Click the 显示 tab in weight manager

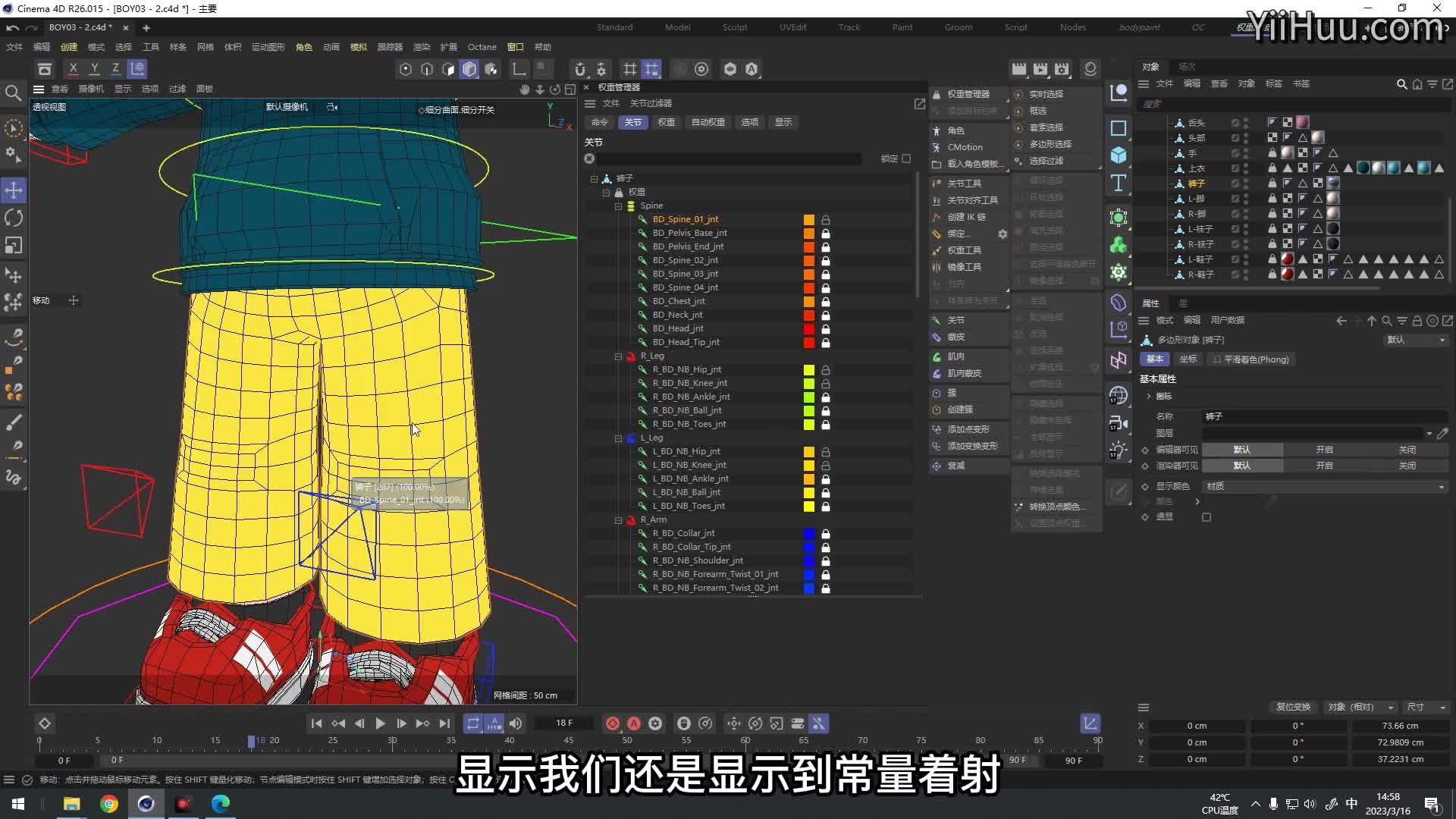coord(783,122)
